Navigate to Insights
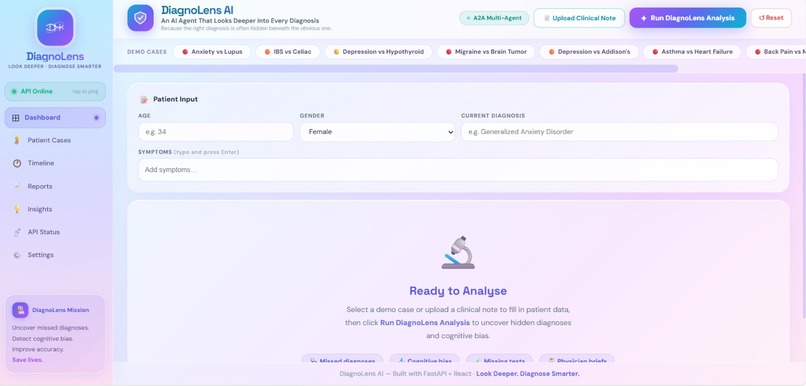Screen dimensions: 806x386 click(55, 209)
